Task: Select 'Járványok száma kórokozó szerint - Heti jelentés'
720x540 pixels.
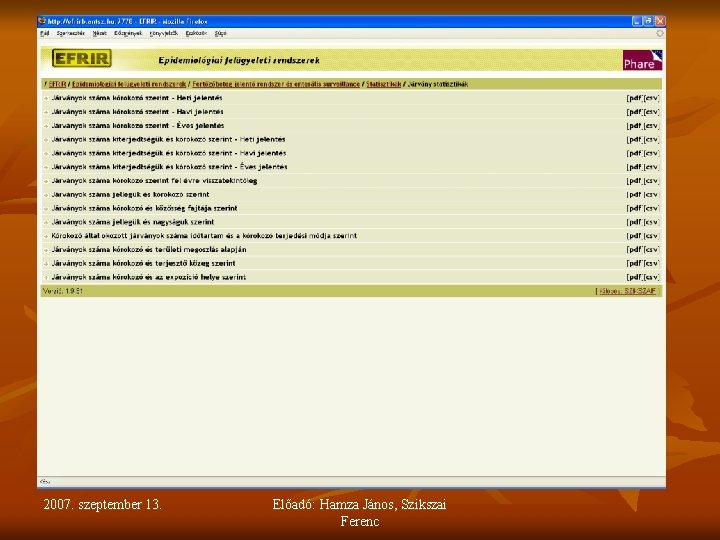Action: pos(137,98)
